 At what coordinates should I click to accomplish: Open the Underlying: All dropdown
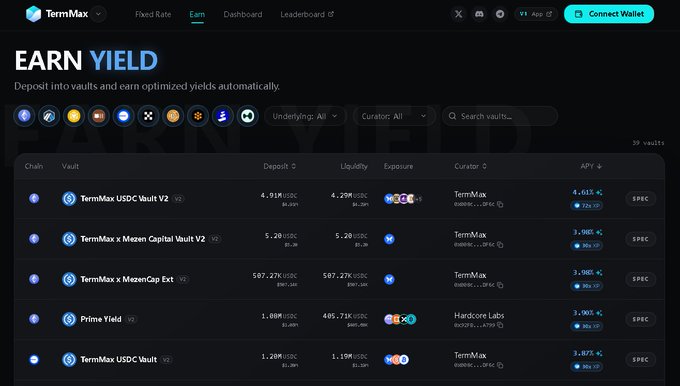[x=305, y=116]
